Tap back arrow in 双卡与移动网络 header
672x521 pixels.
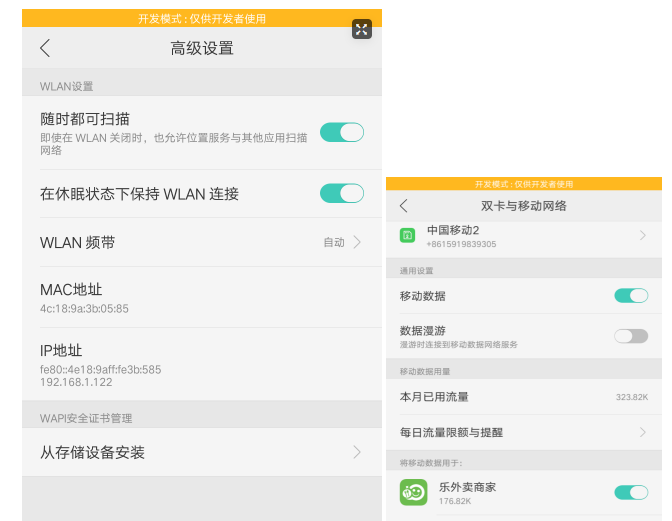click(404, 206)
